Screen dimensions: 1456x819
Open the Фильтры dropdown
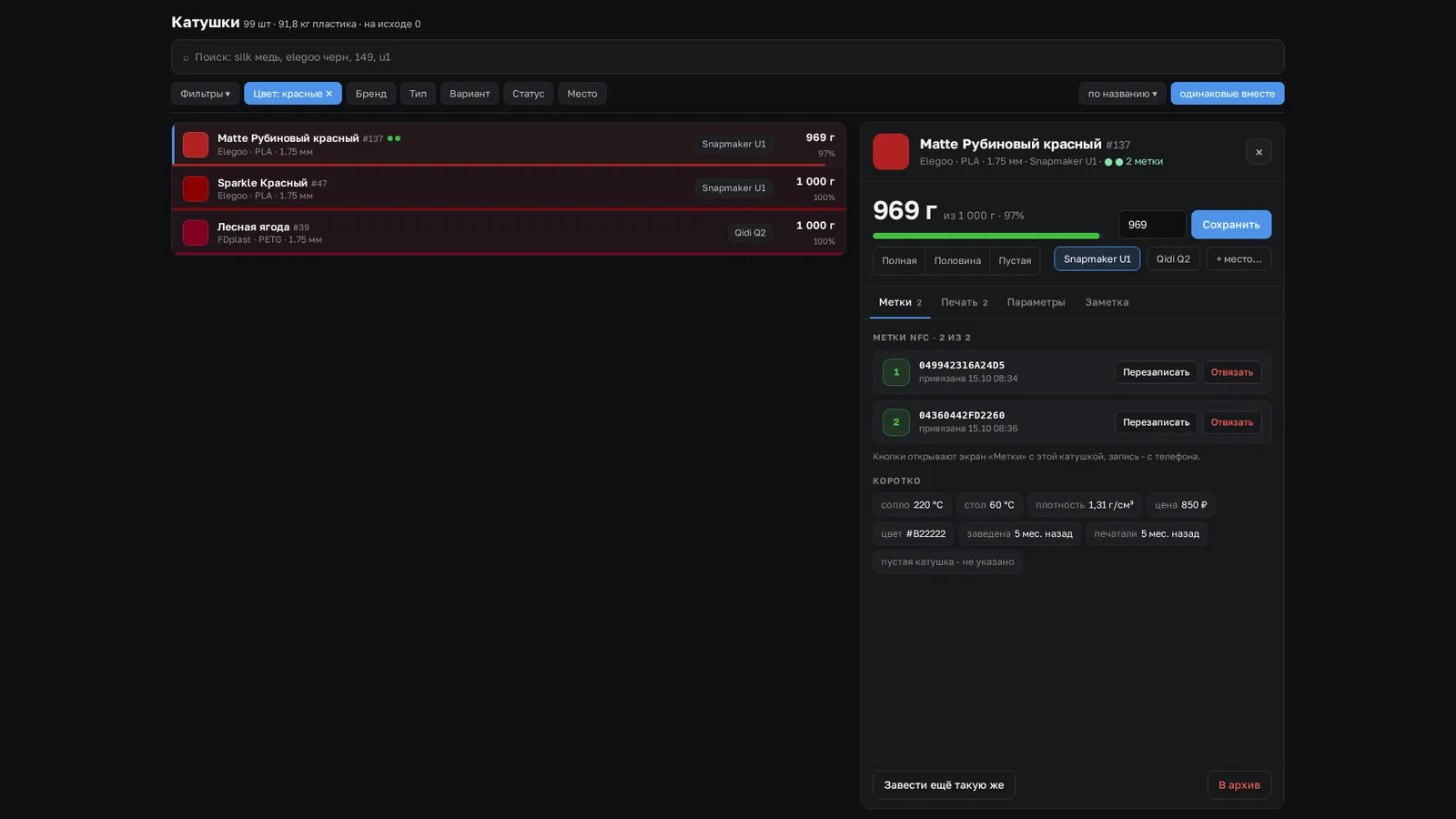[205, 94]
